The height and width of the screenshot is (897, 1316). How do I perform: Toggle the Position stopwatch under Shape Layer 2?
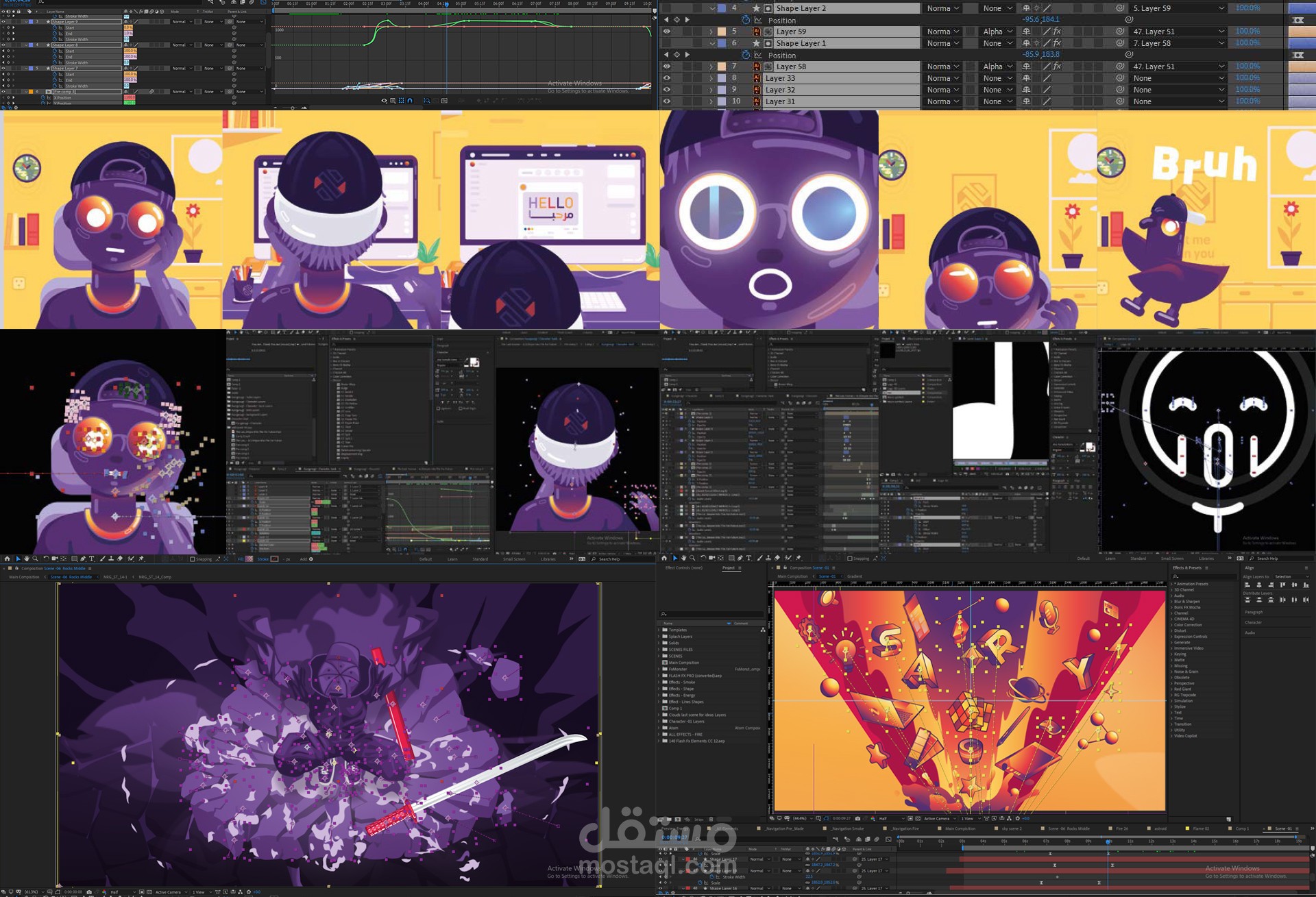coord(746,21)
